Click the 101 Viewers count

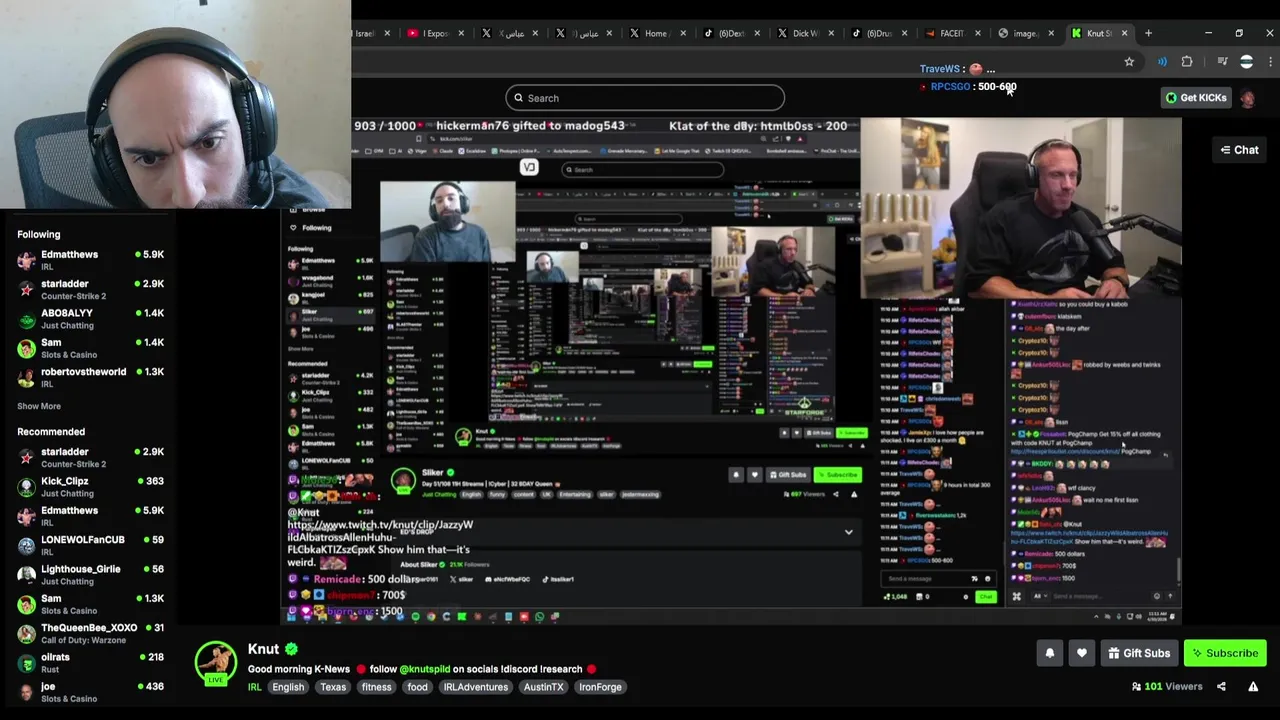[x=1167, y=686]
